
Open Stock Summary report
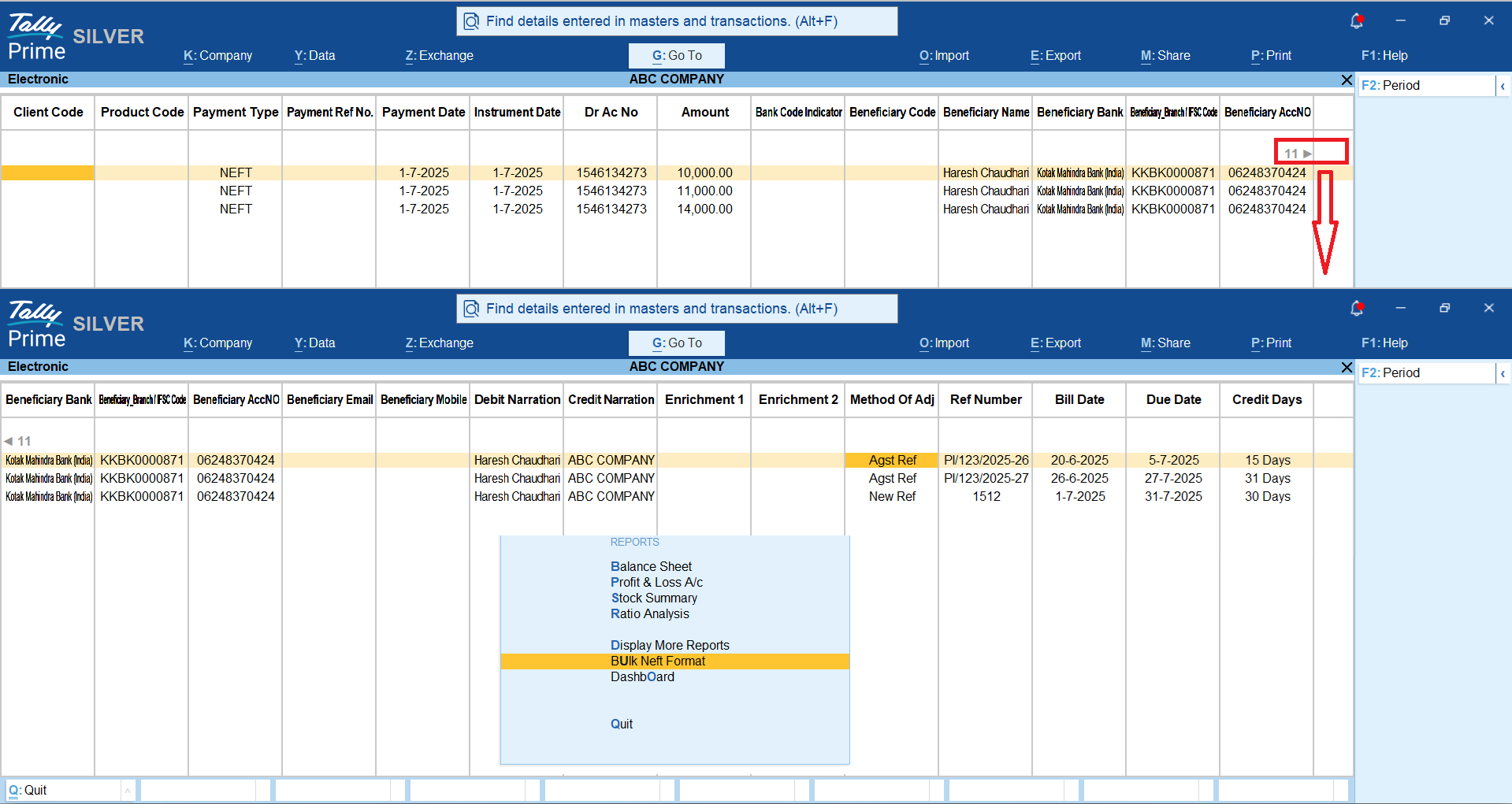(x=654, y=598)
